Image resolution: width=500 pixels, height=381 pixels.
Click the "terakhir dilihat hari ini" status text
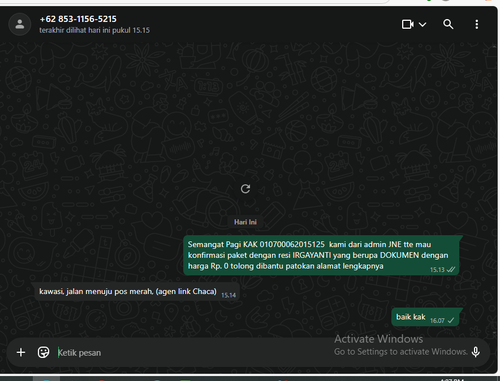[x=94, y=30]
